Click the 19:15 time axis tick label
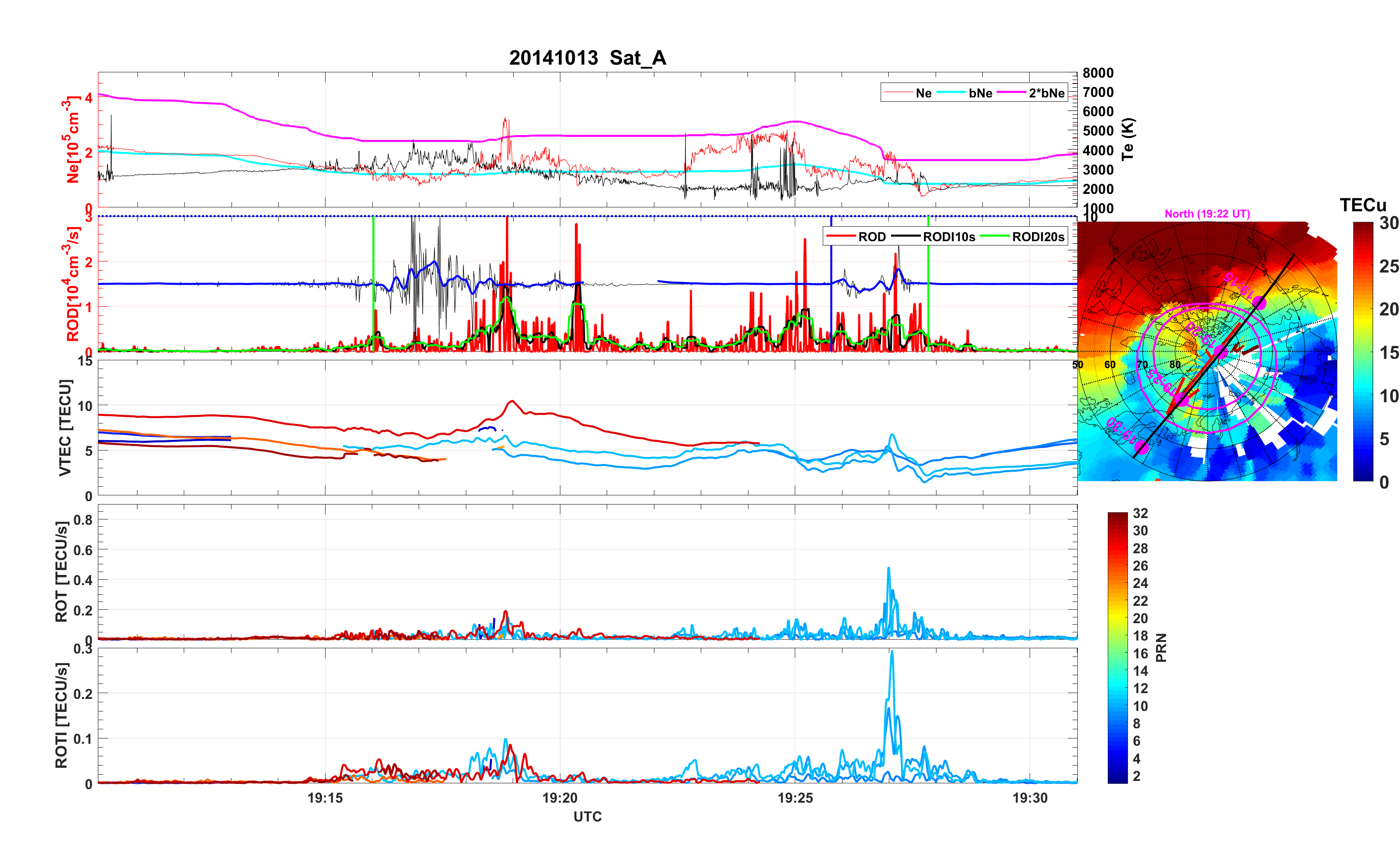This screenshot has width=1400, height=847. [325, 798]
